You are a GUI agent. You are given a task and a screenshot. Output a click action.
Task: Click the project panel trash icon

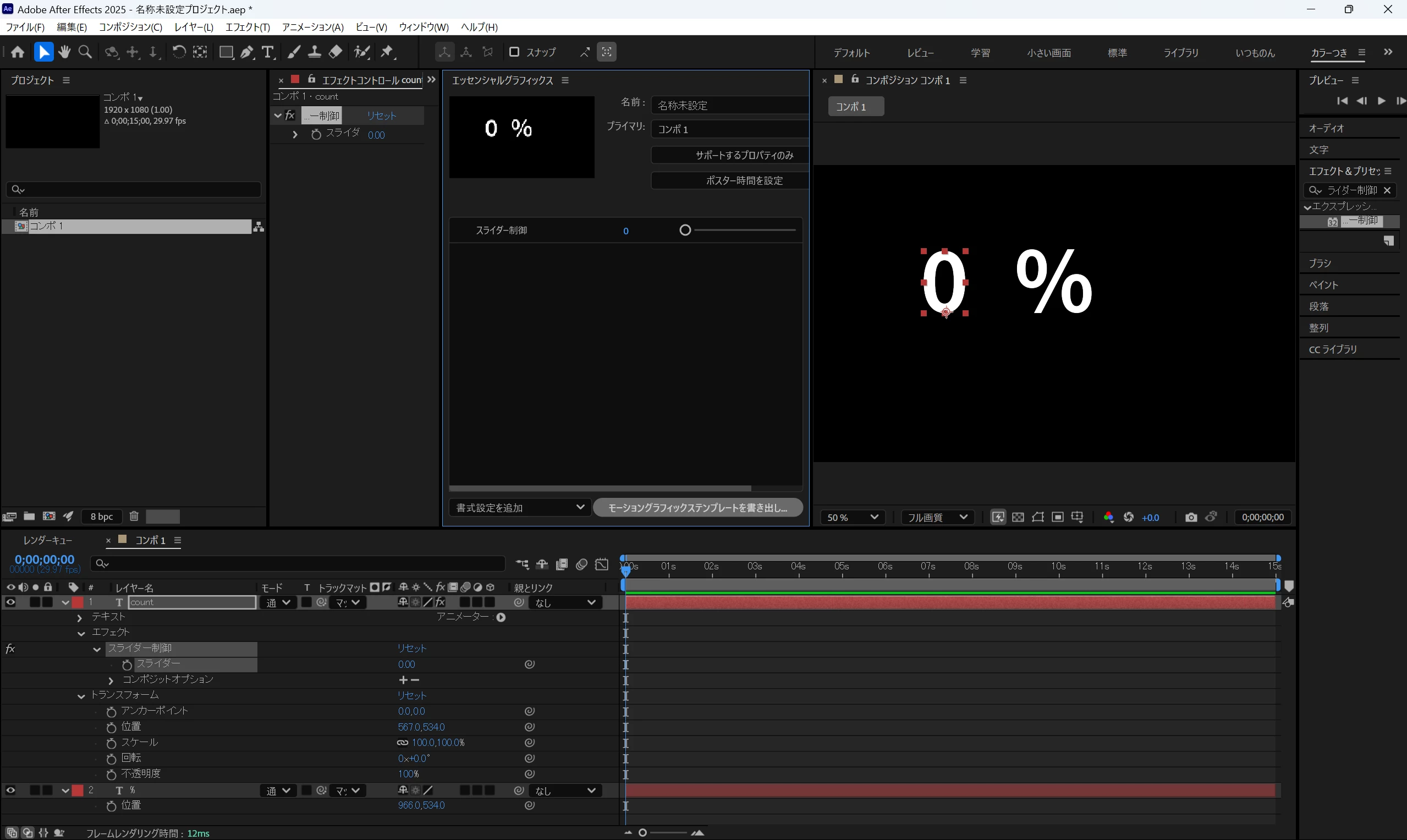pyautogui.click(x=134, y=515)
